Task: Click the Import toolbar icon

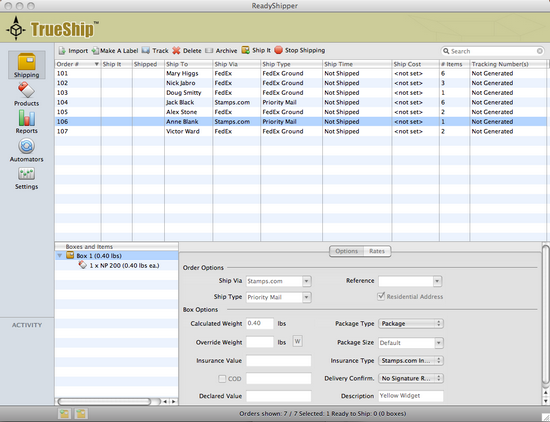Action: [x=62, y=51]
